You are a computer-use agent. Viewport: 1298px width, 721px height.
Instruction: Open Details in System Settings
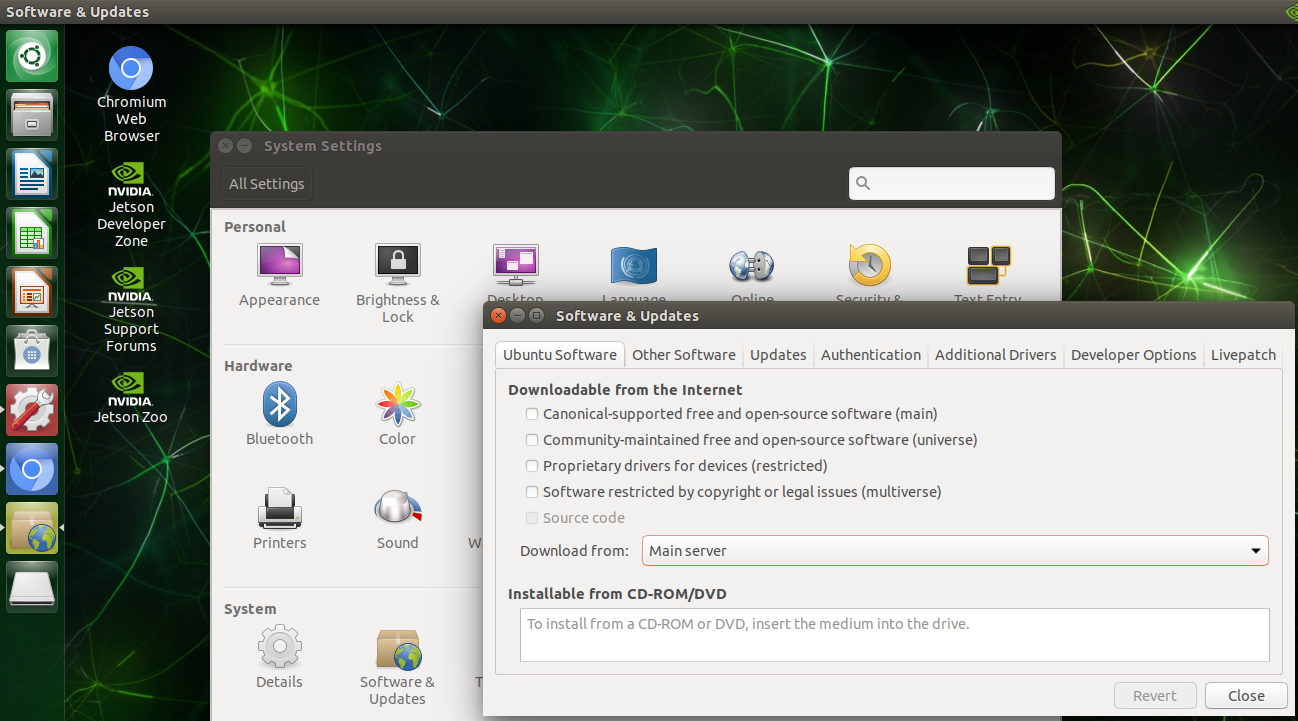(279, 657)
